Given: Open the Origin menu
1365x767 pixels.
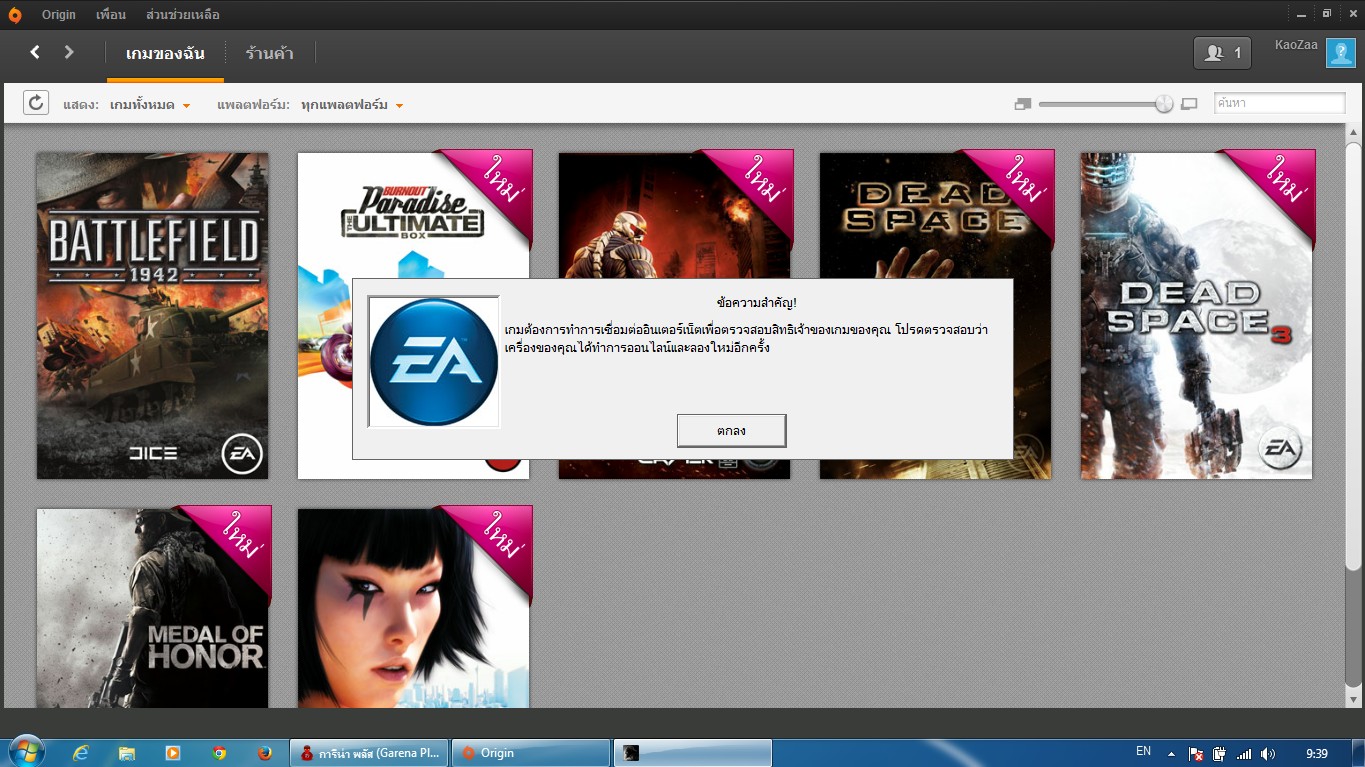Looking at the screenshot, I should point(59,15).
